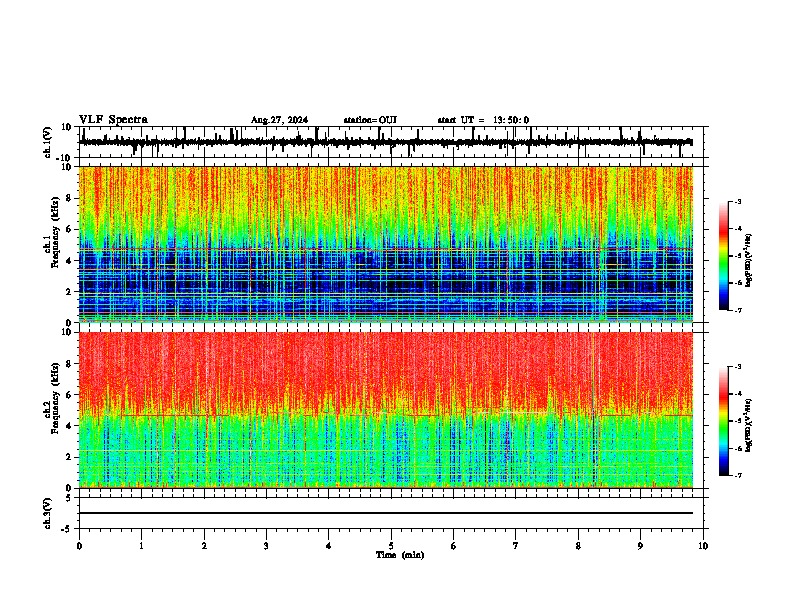
Task: Click the Time (min) axis label
Action: pyautogui.click(x=400, y=555)
